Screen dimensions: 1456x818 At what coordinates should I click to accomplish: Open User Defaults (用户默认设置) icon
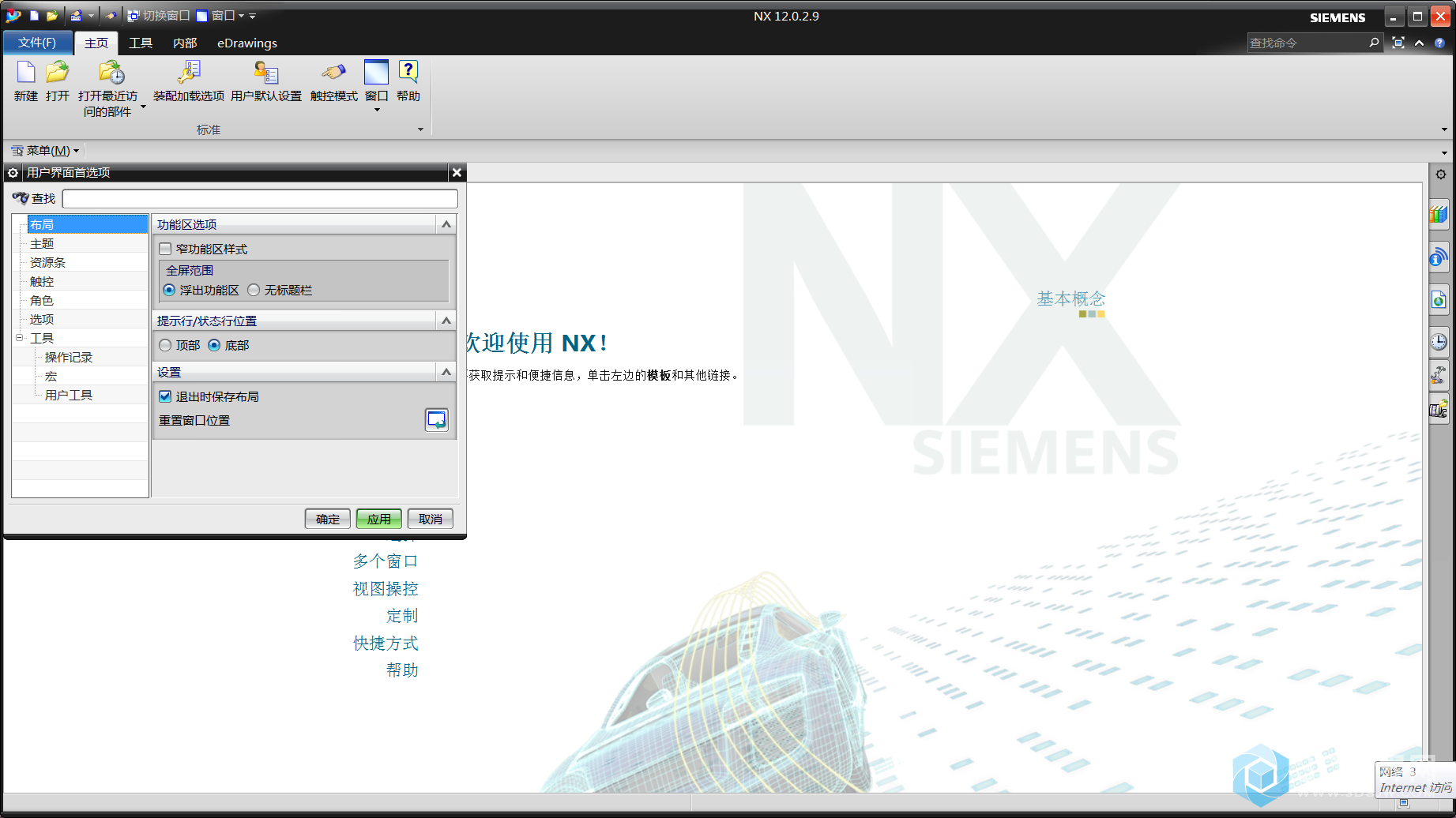point(266,73)
